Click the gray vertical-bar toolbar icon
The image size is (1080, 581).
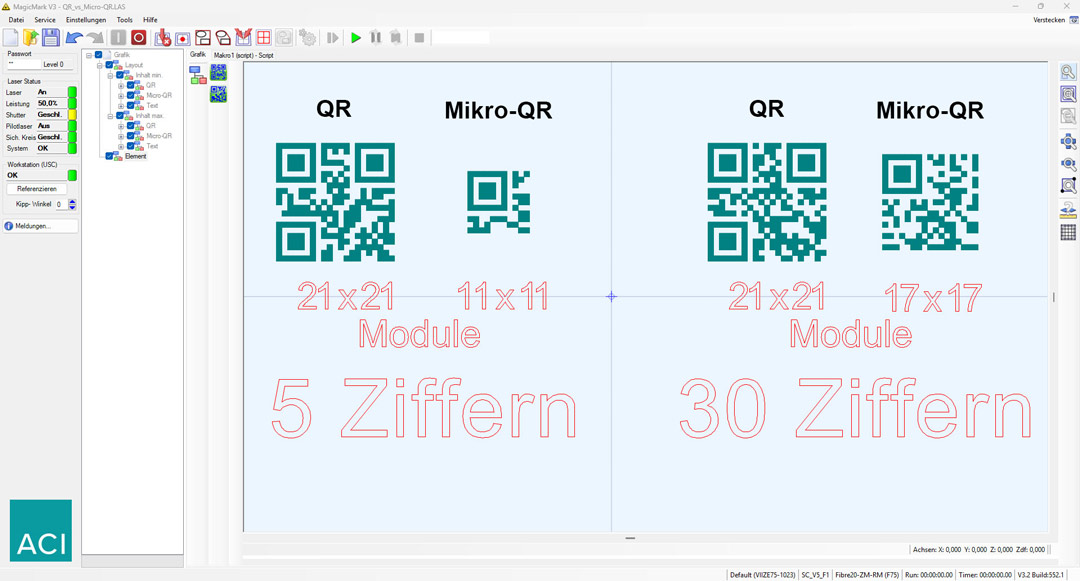pyautogui.click(x=118, y=37)
